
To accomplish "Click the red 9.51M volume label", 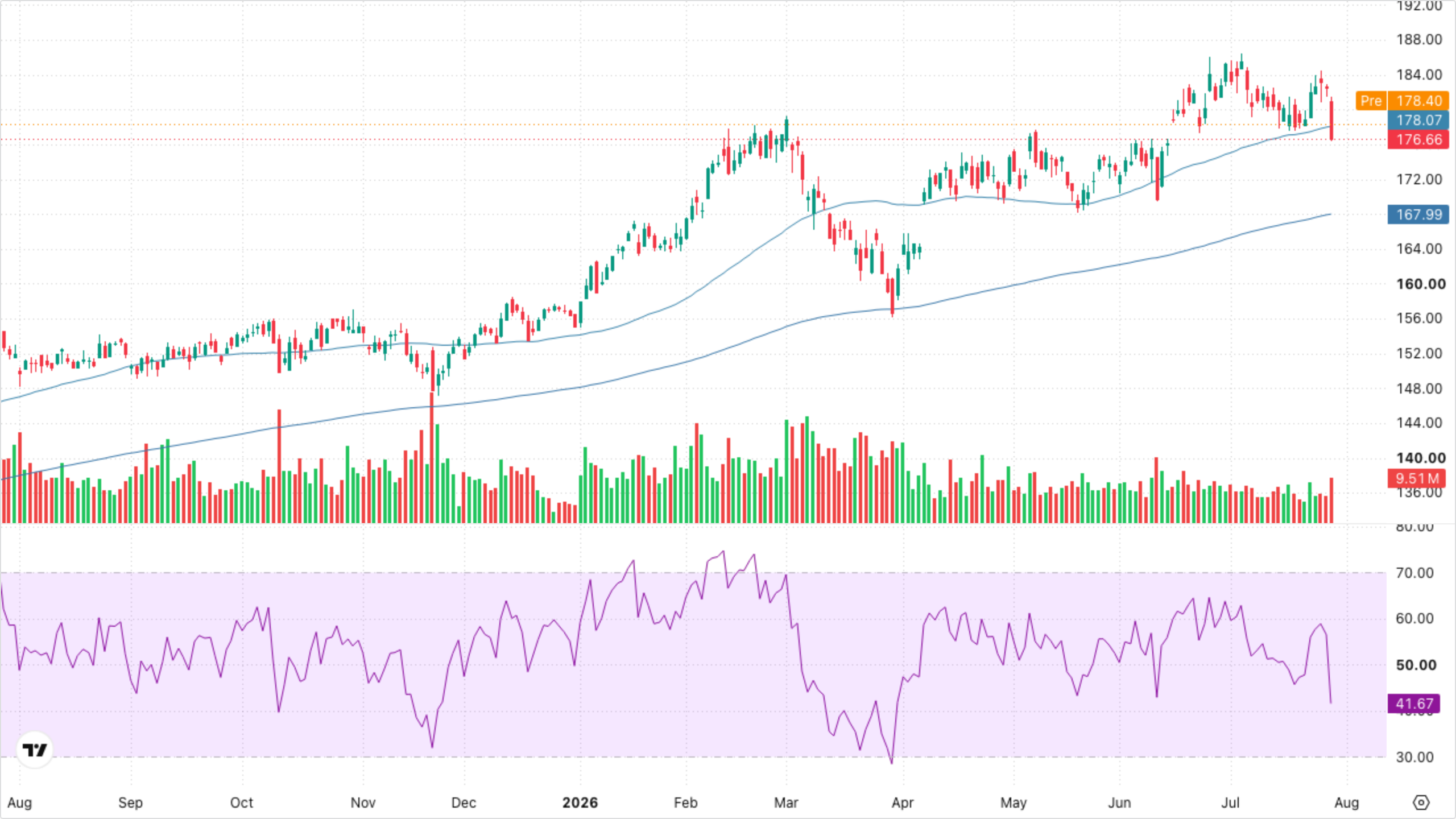I will pos(1416,478).
